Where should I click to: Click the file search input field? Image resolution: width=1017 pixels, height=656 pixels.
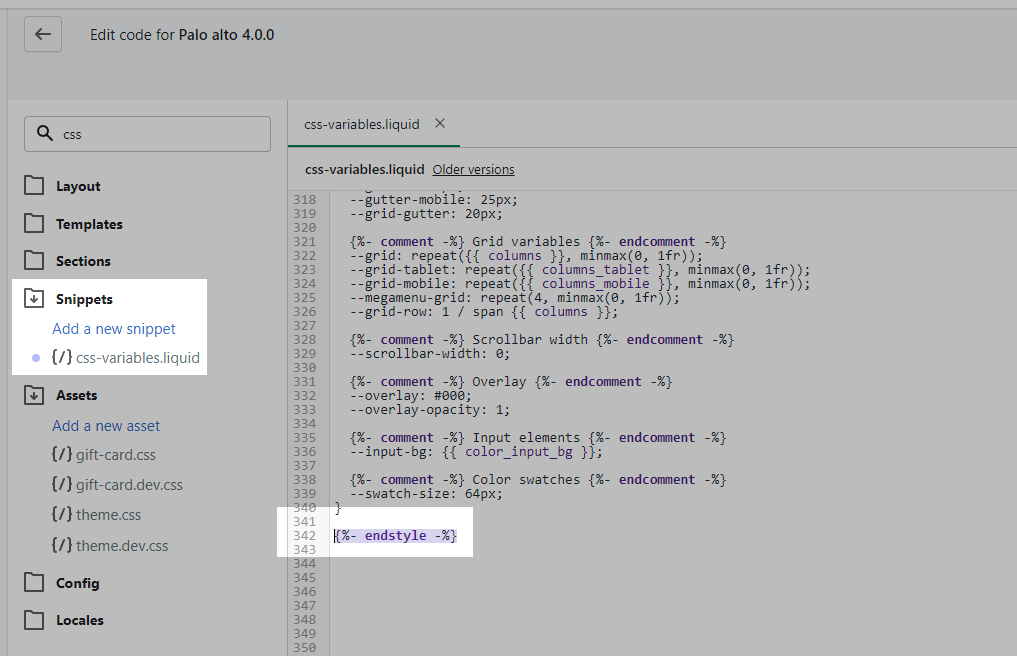coord(160,134)
